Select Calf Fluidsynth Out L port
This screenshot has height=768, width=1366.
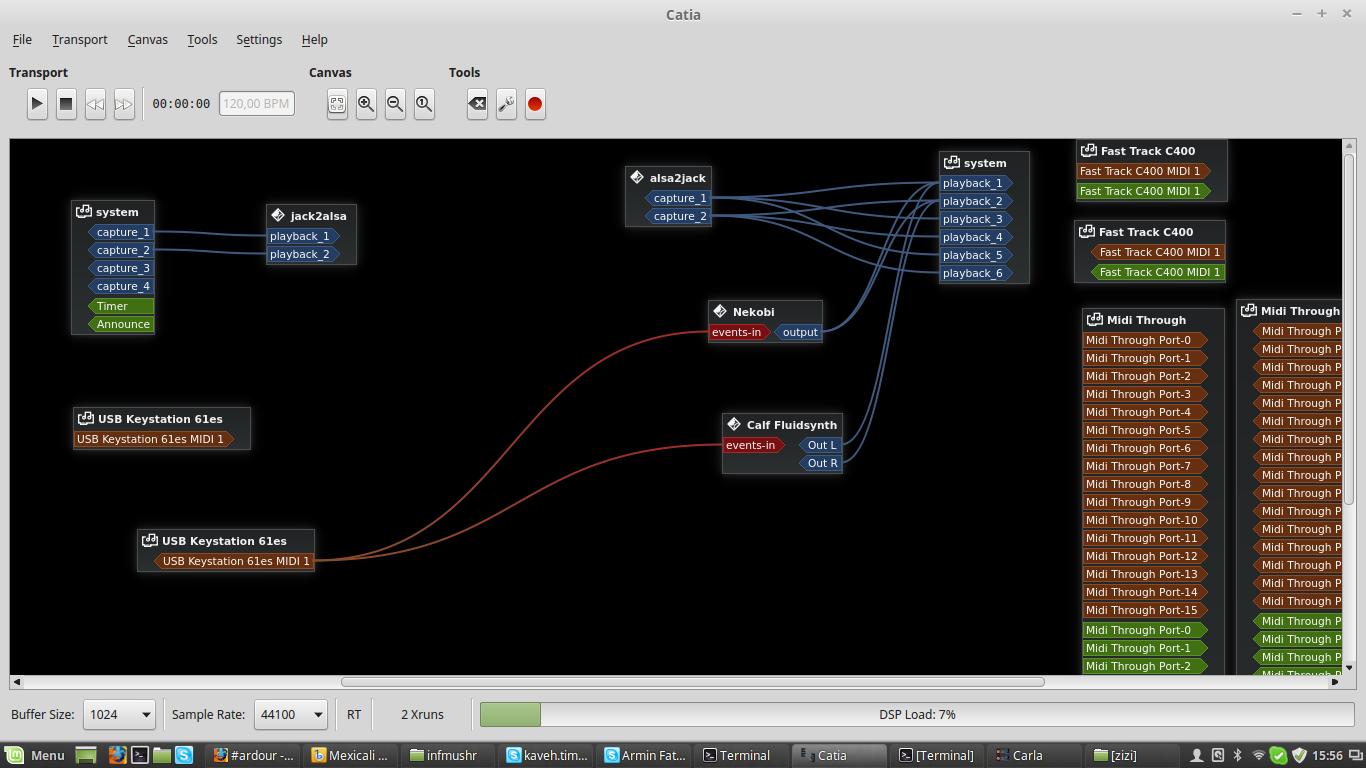coord(822,445)
